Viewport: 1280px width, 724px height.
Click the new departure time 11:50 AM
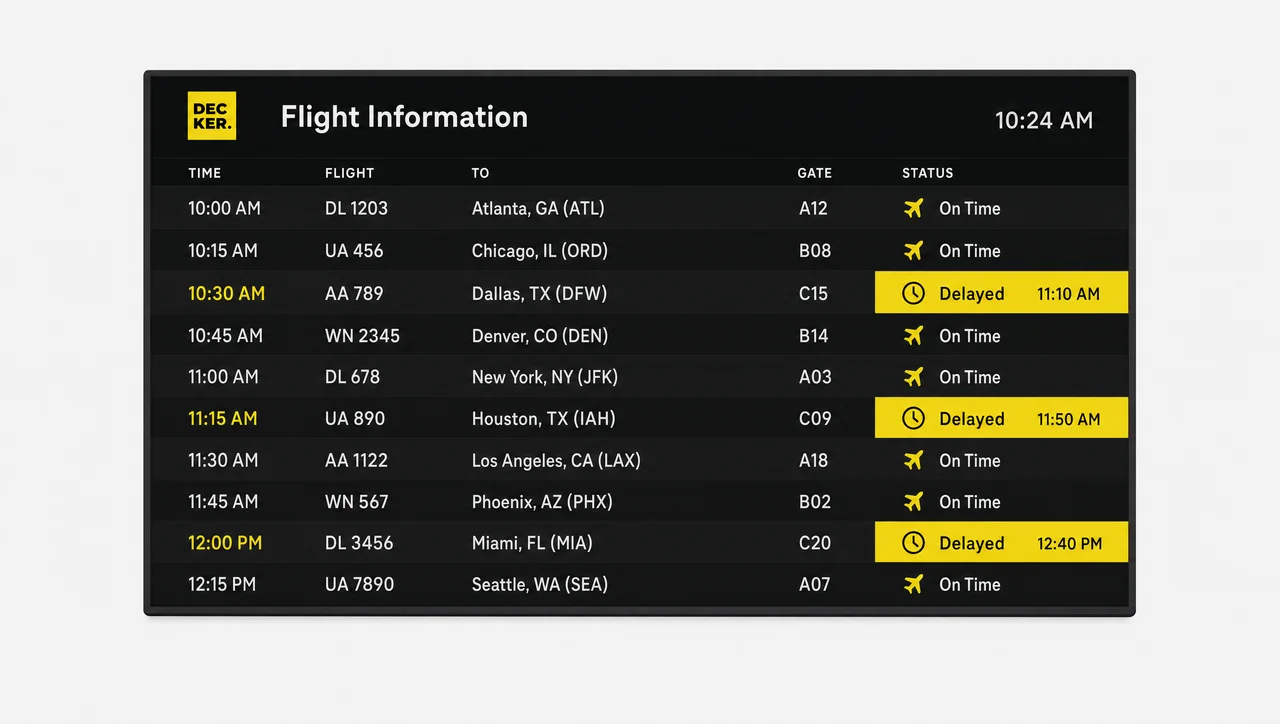1069,419
